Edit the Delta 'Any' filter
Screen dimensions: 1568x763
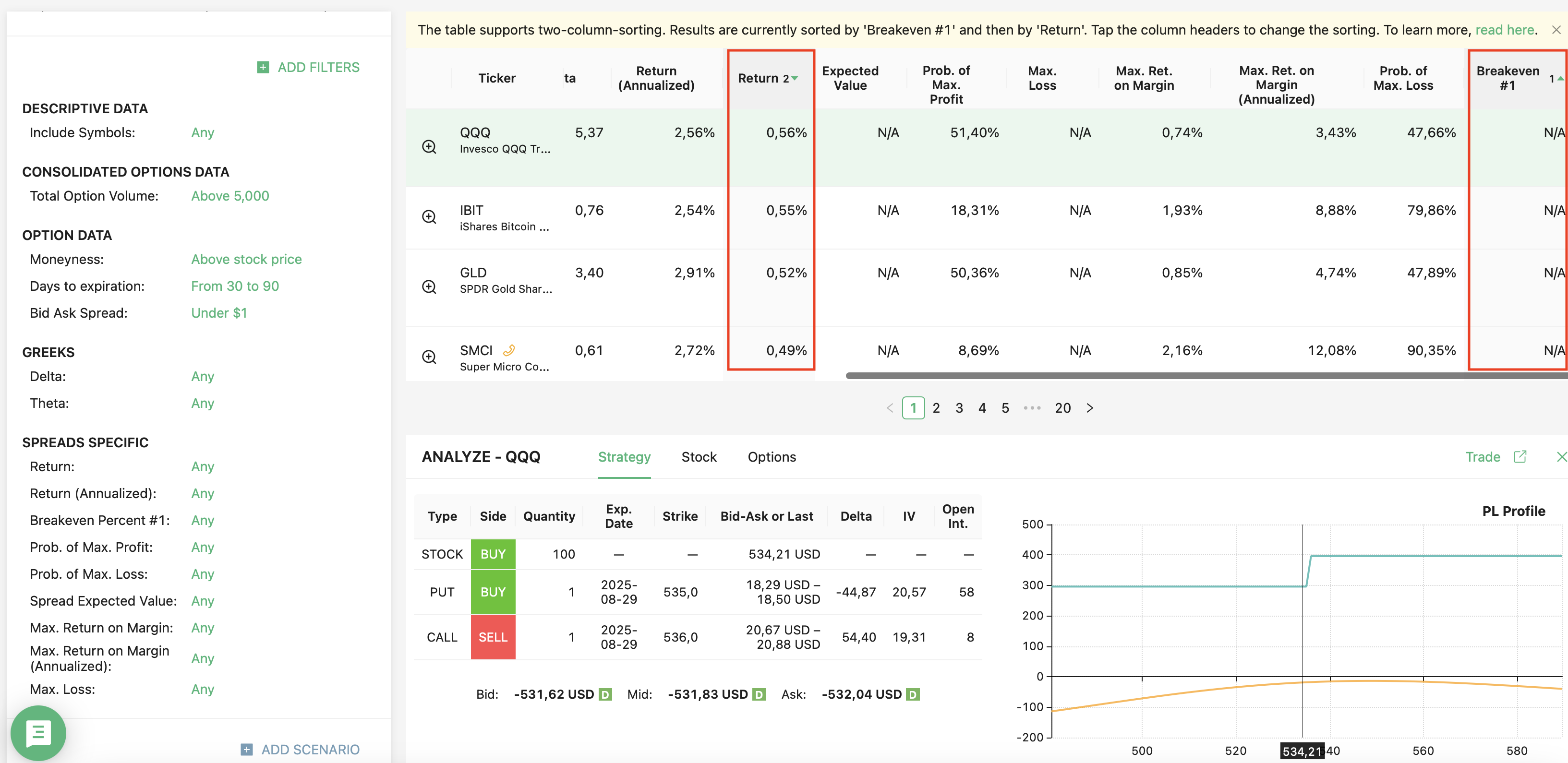[203, 377]
